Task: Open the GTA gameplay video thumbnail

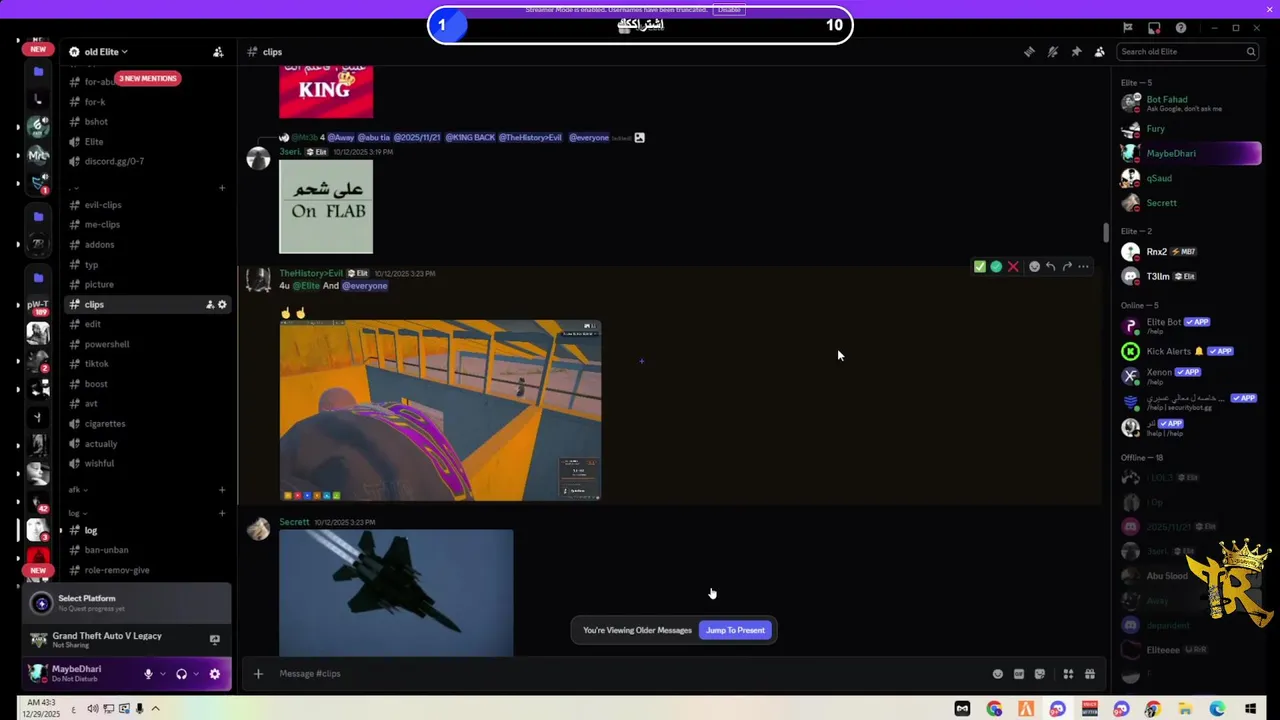Action: pos(440,410)
